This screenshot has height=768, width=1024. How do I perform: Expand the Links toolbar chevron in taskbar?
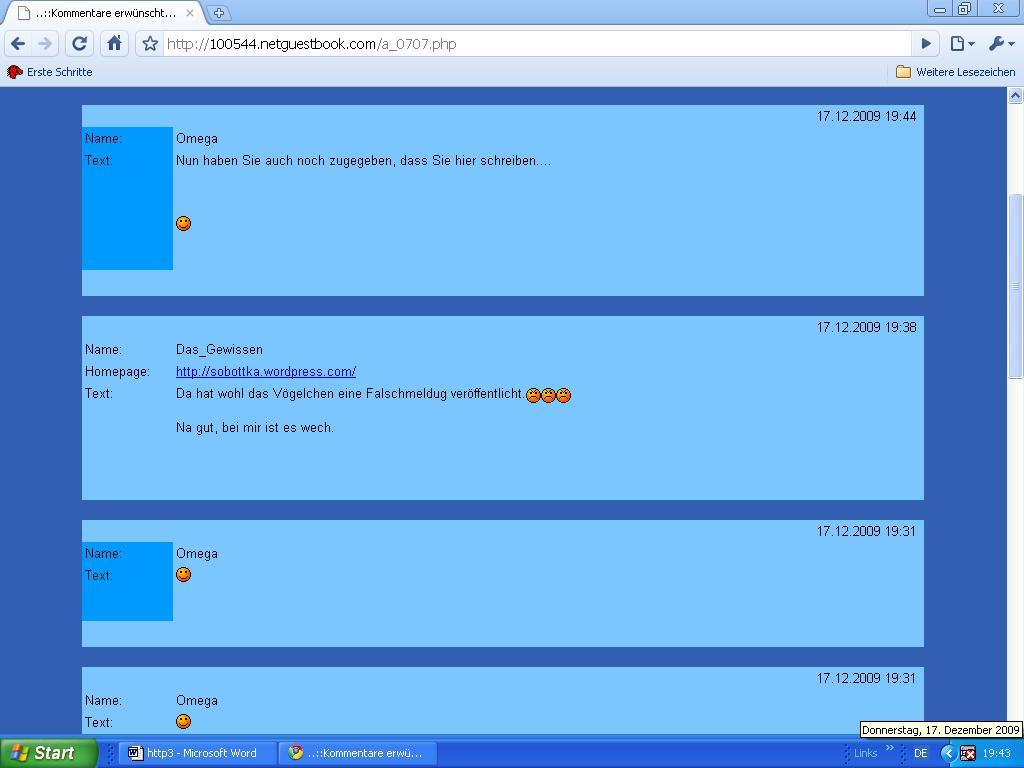(x=889, y=748)
